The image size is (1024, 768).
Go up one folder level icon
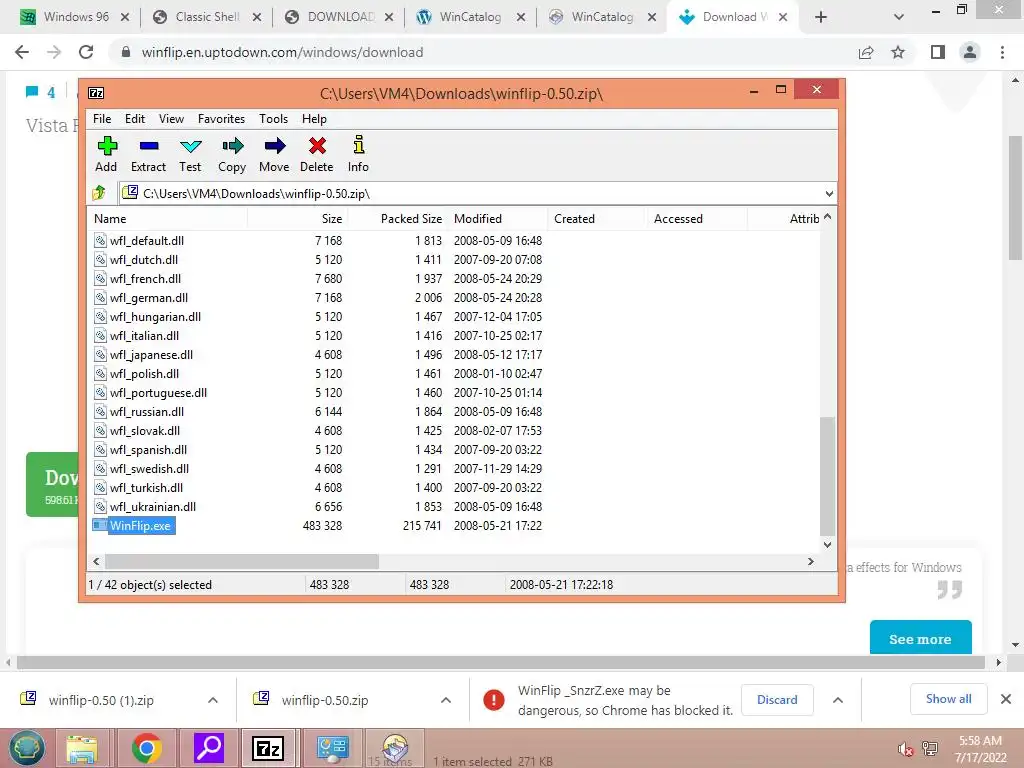(99, 193)
